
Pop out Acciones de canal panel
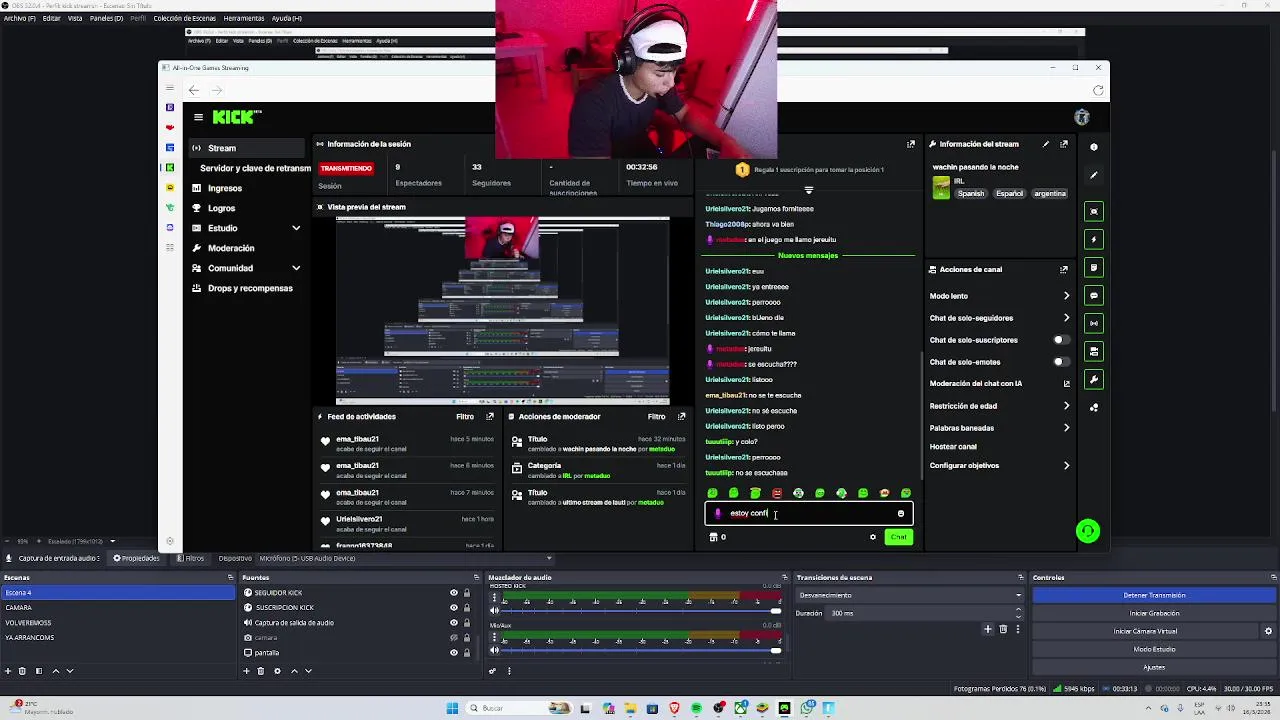pos(1064,269)
